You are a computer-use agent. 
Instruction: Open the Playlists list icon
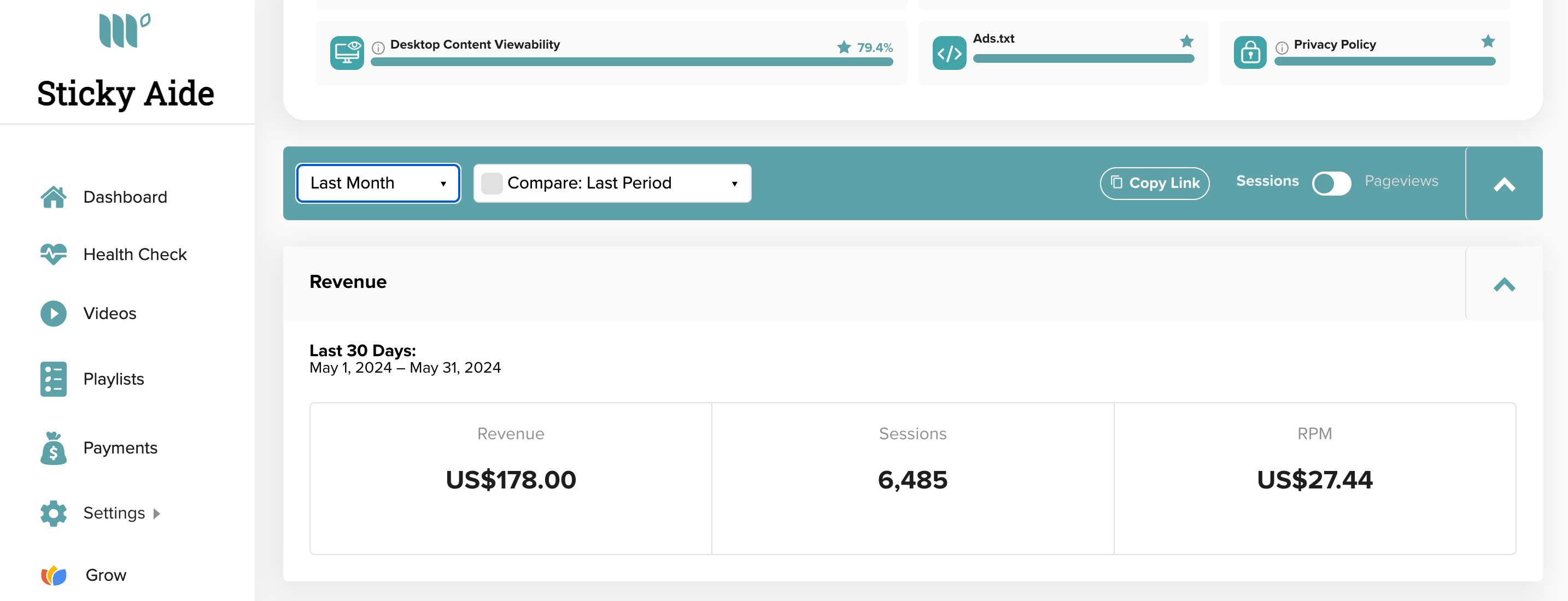(x=54, y=379)
